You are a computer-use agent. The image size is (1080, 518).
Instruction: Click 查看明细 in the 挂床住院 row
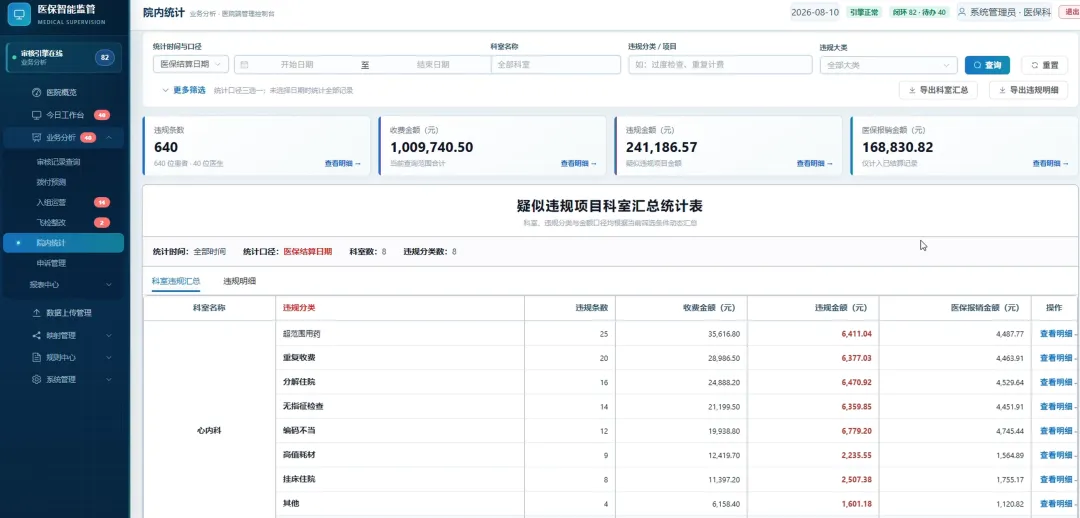point(1056,479)
